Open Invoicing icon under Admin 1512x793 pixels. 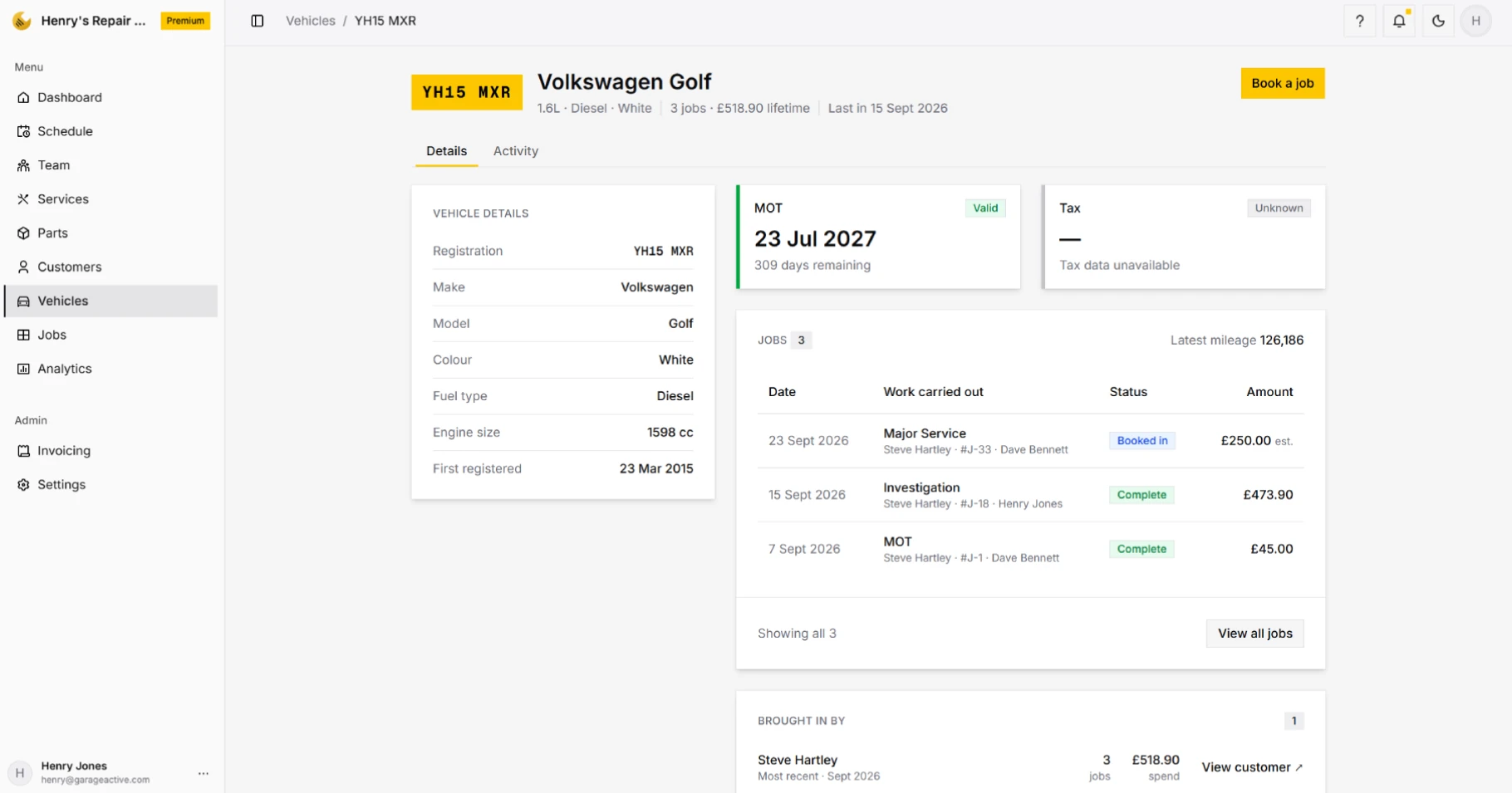click(23, 451)
